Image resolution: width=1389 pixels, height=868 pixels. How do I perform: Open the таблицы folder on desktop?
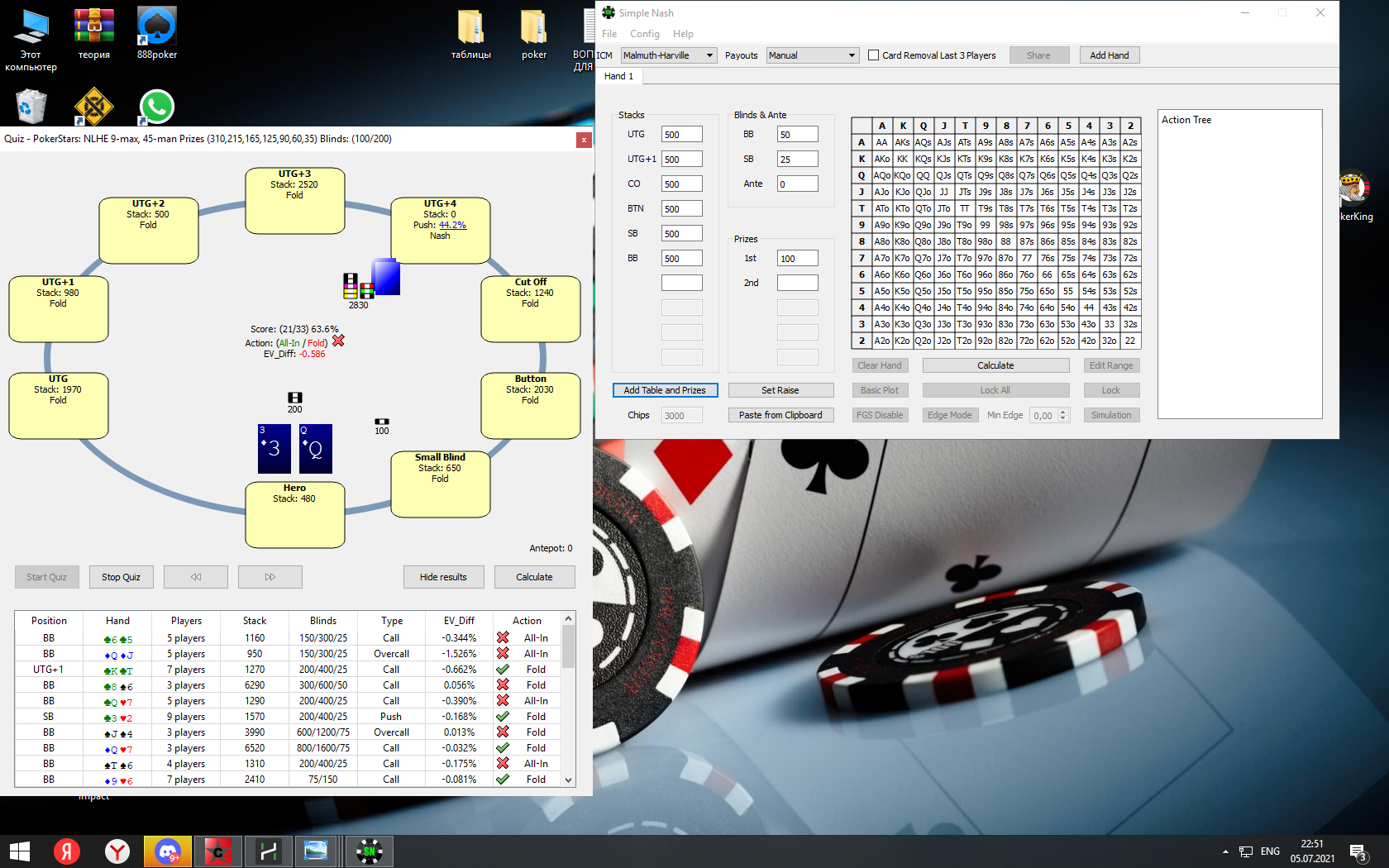tap(470, 33)
